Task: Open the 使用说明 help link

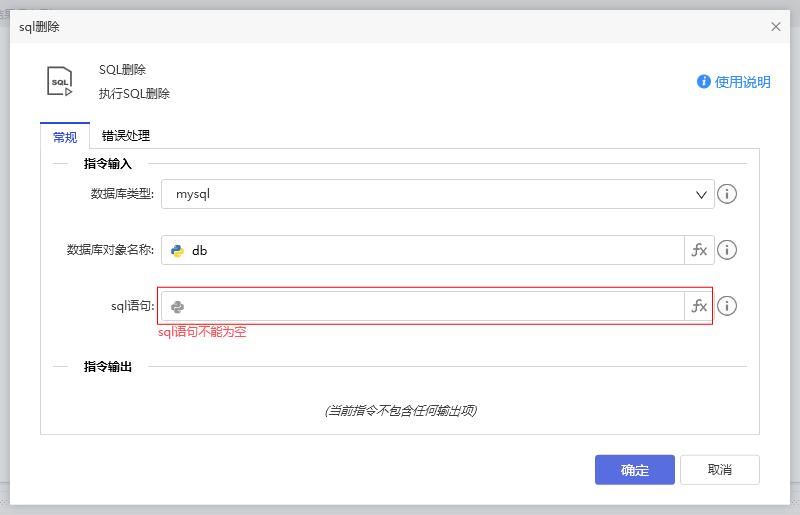Action: pos(742,82)
